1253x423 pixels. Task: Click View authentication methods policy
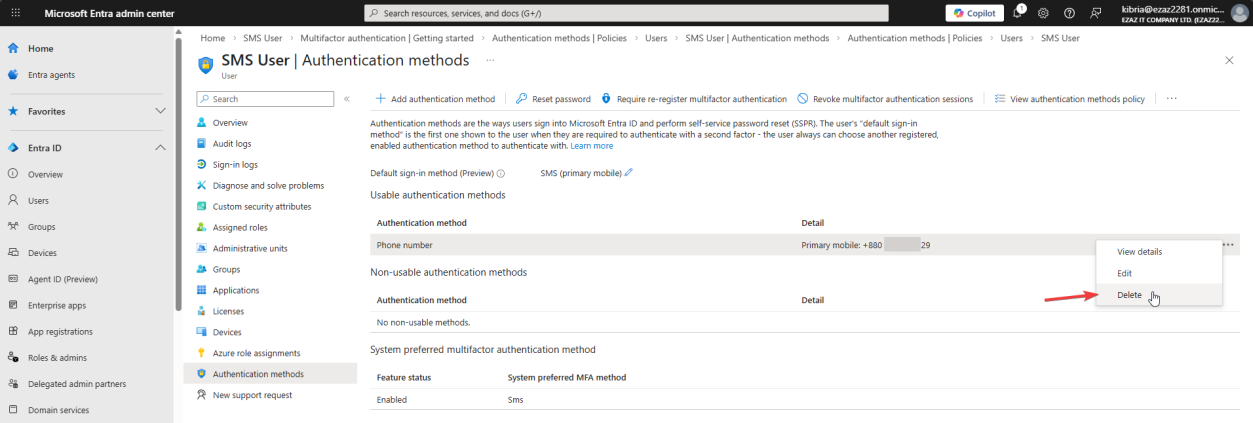[x=1070, y=99]
